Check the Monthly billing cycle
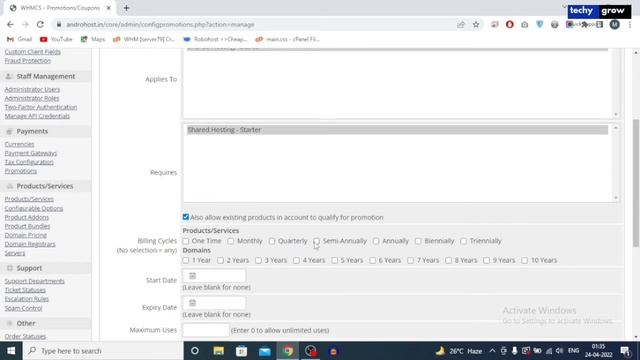This screenshot has height=360, width=640. point(231,241)
